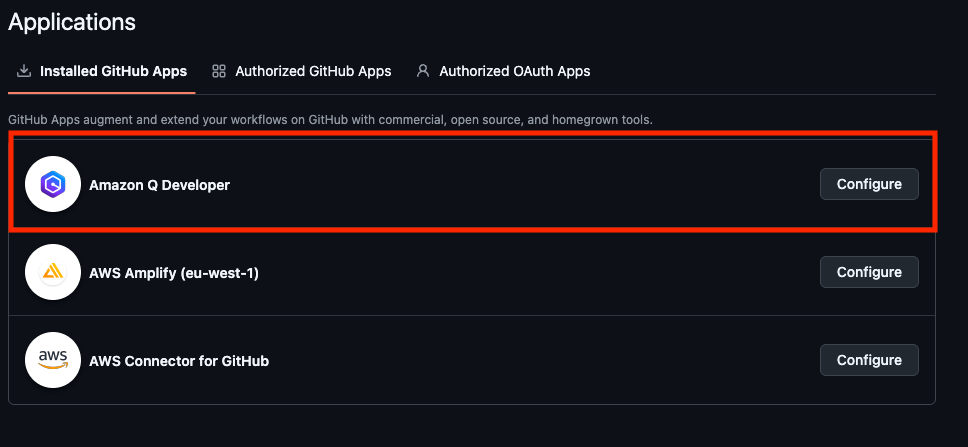
Task: Click the Amazon Q Developer hexagon logo
Action: click(53, 184)
